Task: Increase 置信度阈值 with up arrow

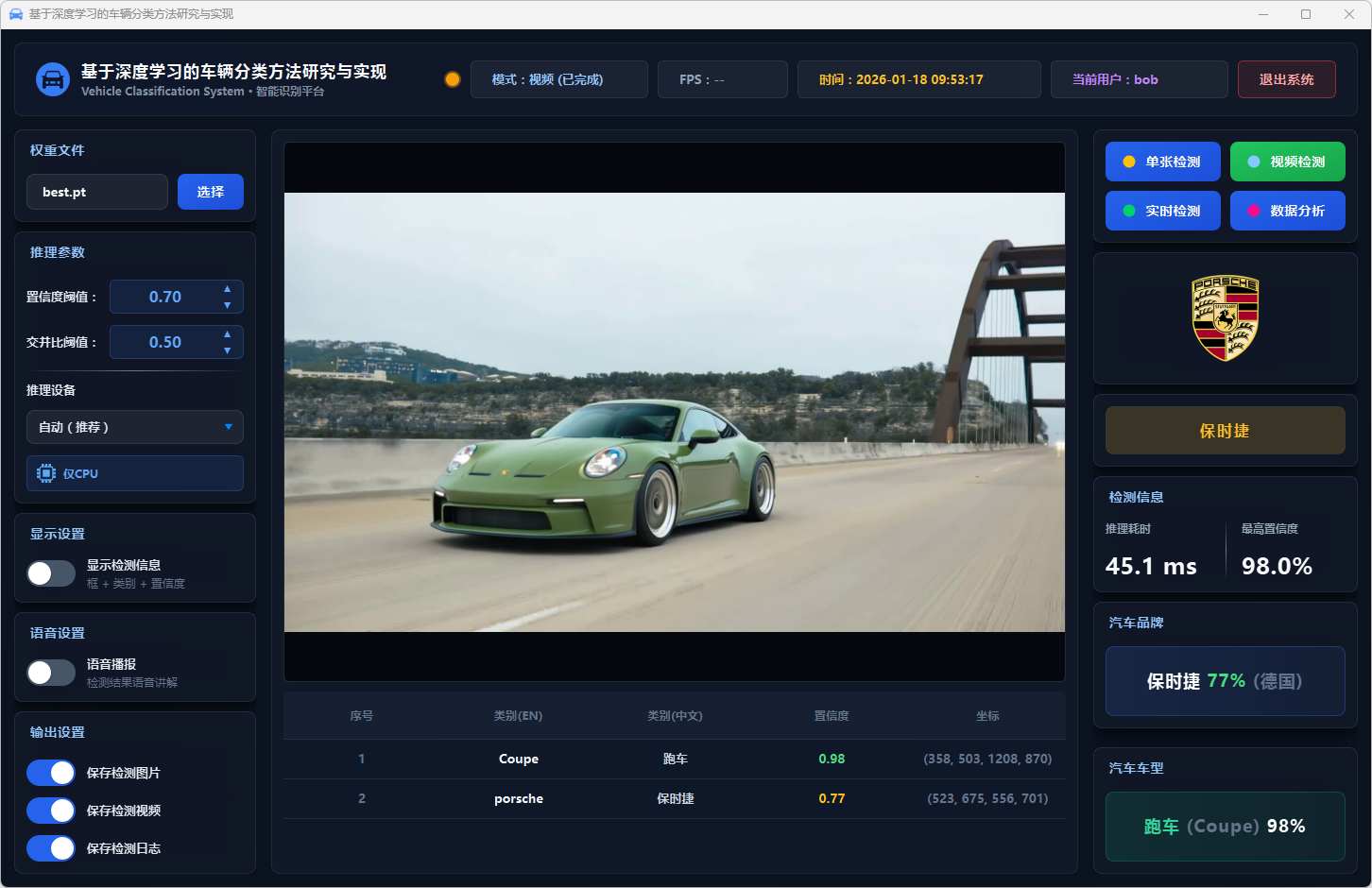Action: tap(227, 289)
